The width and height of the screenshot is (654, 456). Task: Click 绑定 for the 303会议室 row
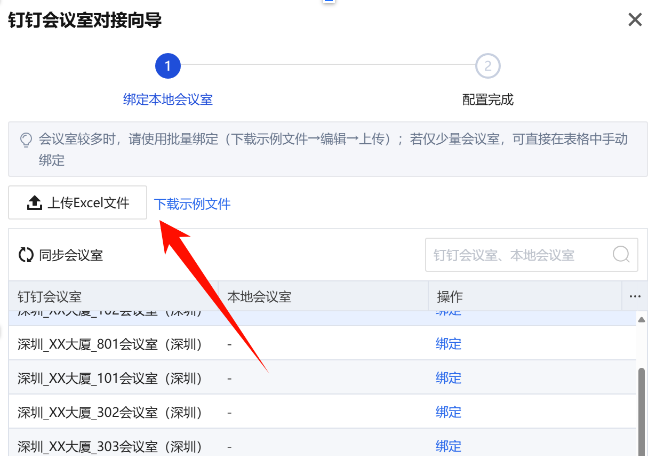(448, 446)
